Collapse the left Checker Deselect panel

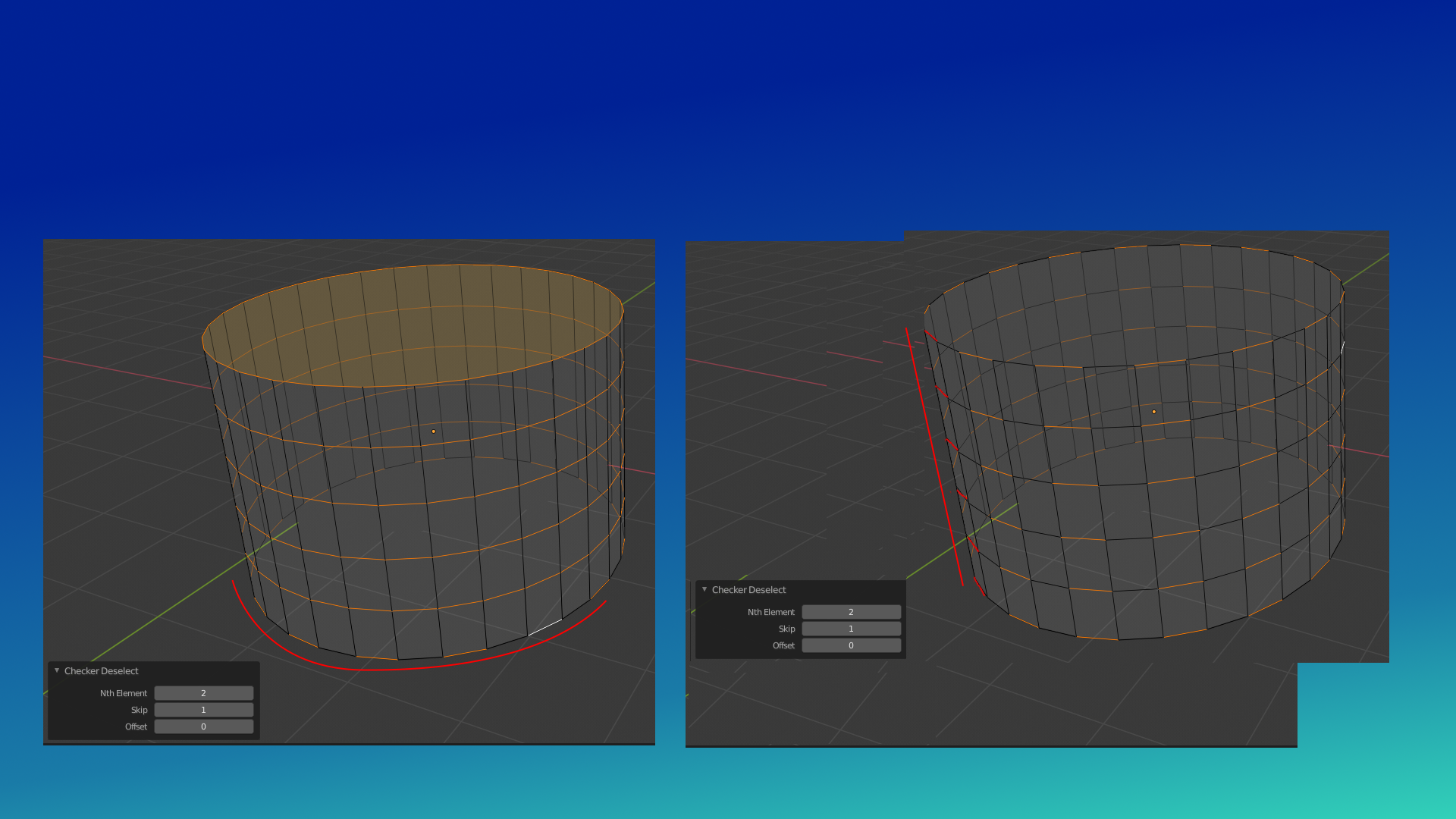click(x=57, y=670)
